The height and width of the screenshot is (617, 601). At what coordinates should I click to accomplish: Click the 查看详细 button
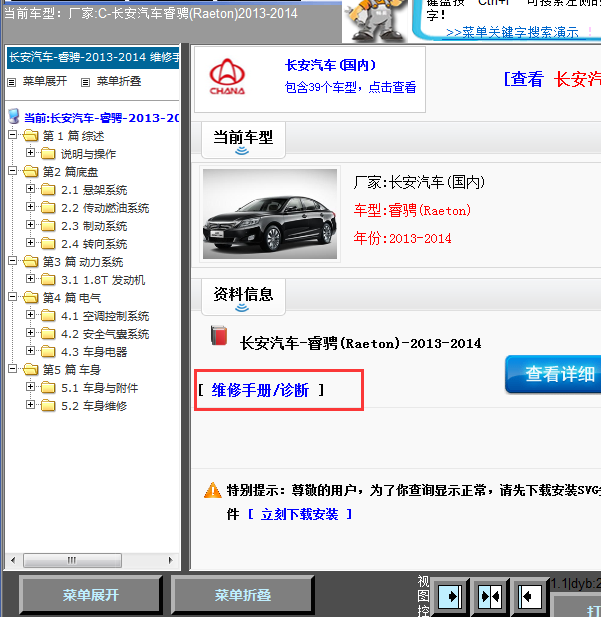553,374
